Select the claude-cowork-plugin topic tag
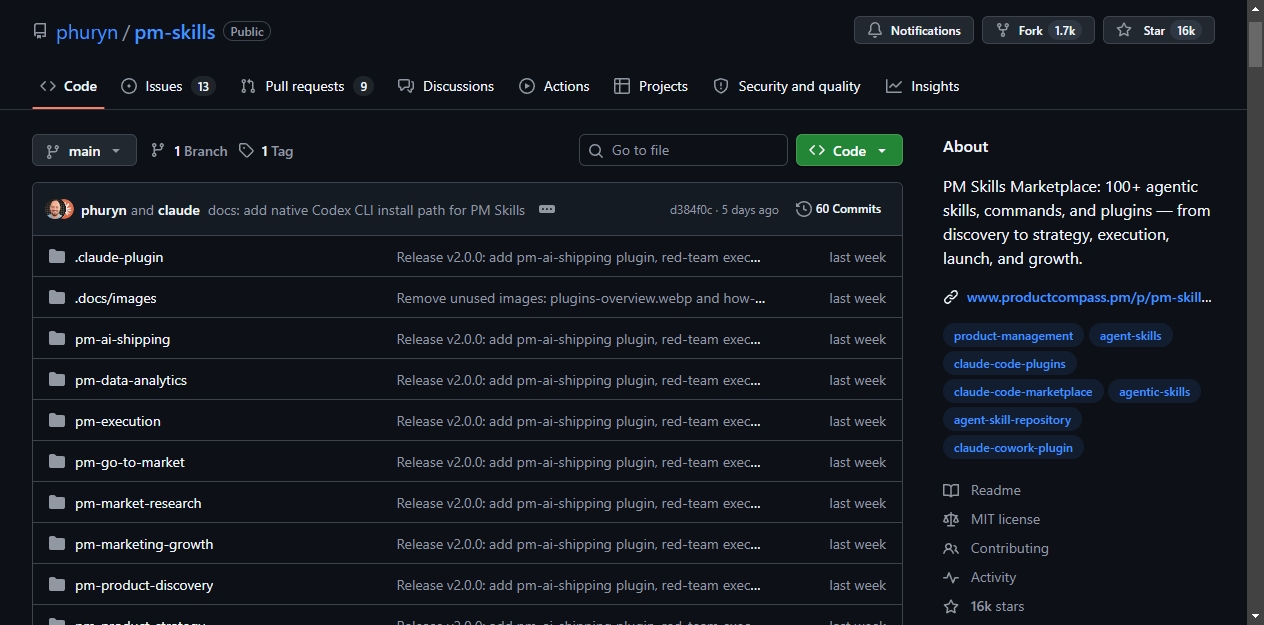1264x625 pixels. (1013, 448)
